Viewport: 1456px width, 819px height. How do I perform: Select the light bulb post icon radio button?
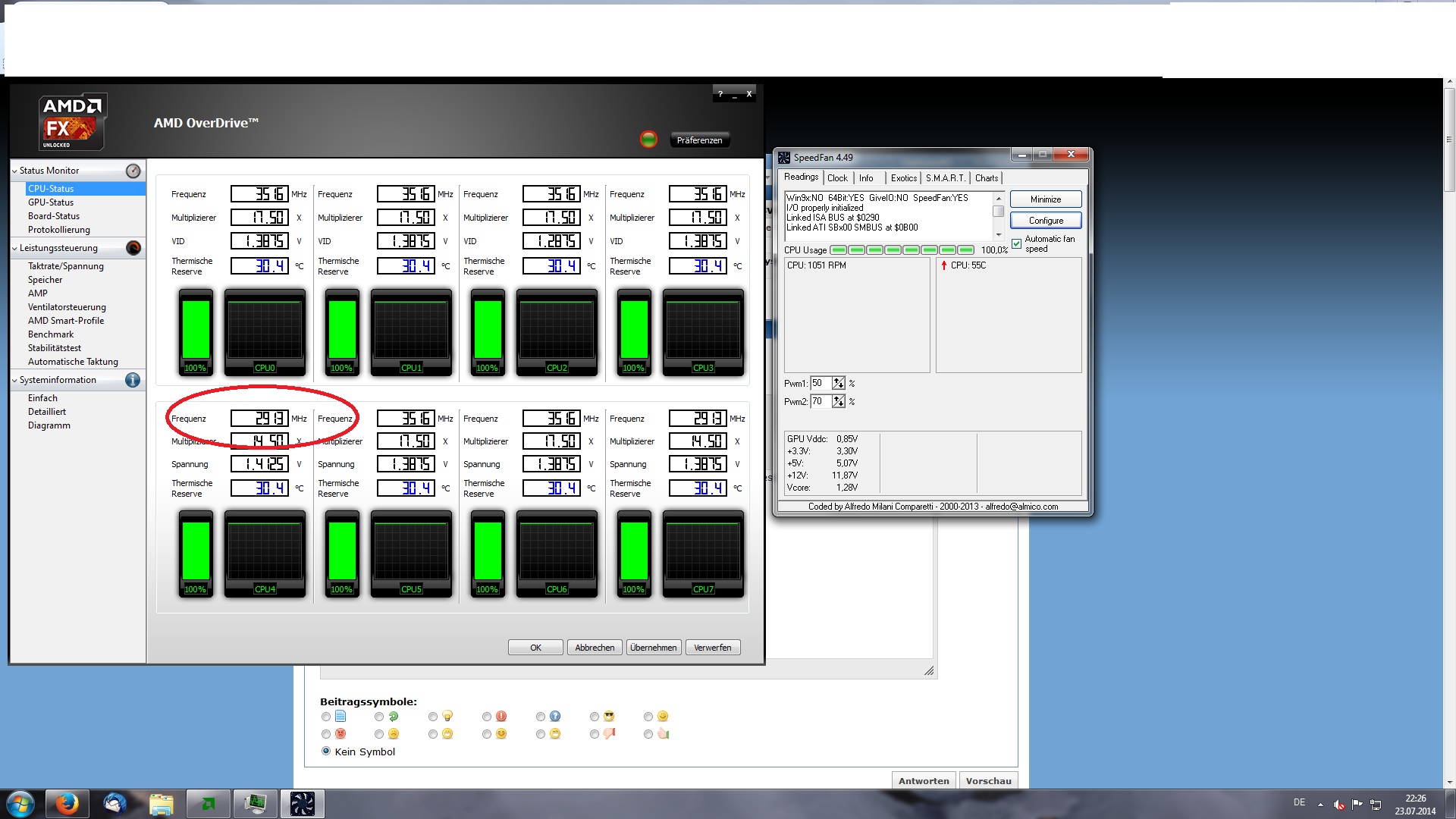[433, 717]
